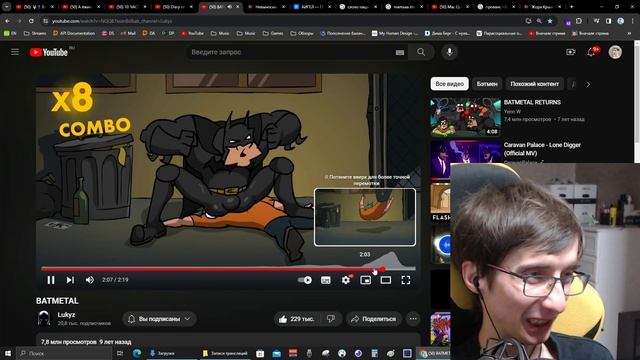Open Caravan Palace - Lone Digger title
This screenshot has height=360, width=640.
coord(542,149)
